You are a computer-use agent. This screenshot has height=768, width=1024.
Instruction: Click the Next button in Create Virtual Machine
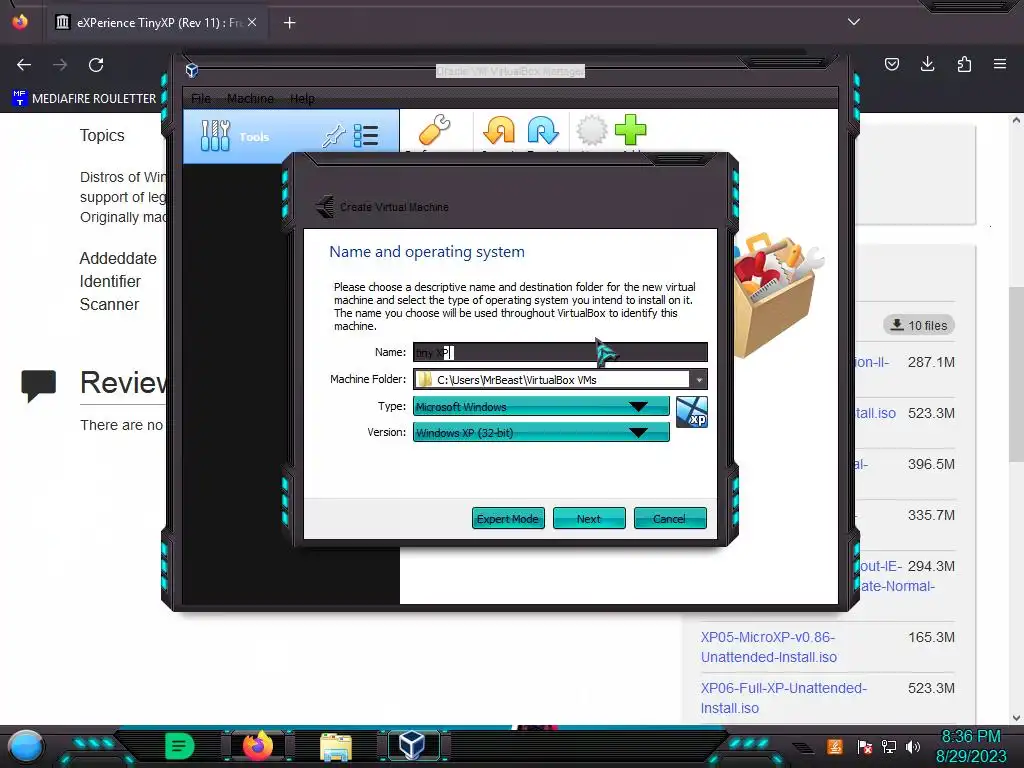(589, 519)
